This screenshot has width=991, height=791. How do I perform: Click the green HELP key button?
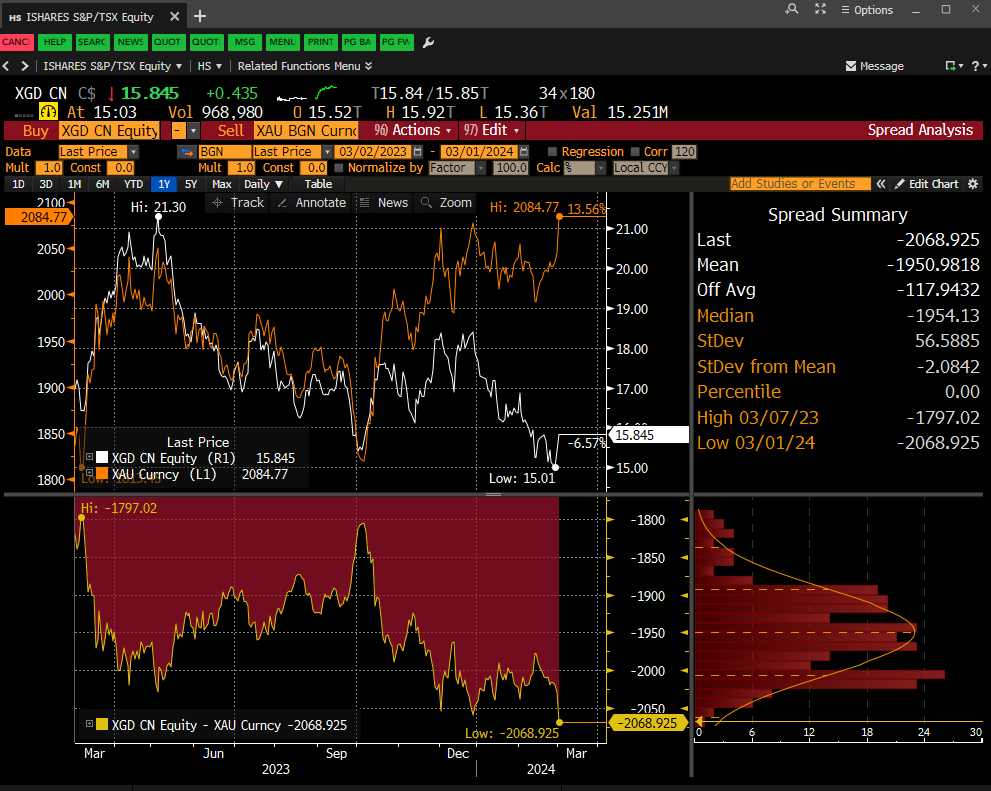54,42
